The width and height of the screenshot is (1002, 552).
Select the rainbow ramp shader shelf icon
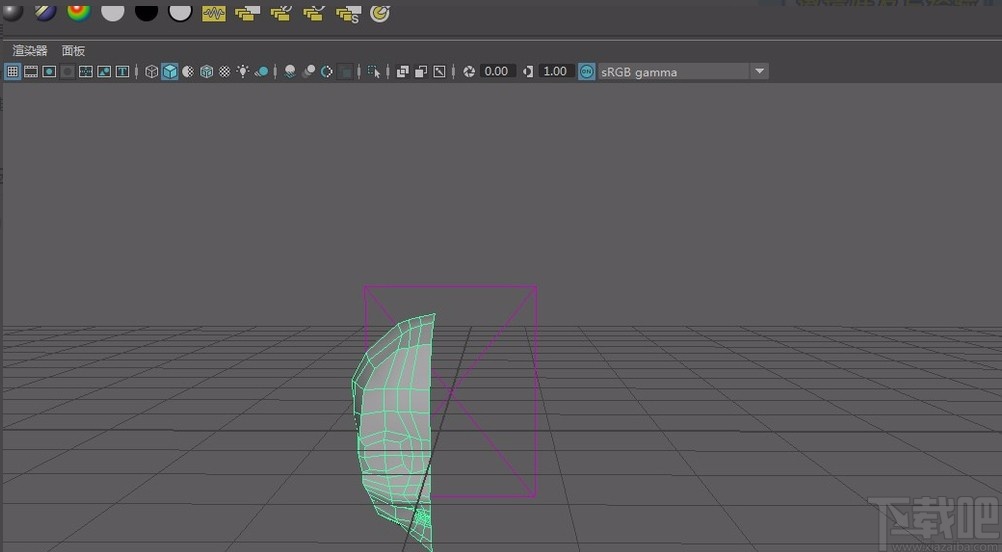(x=78, y=12)
